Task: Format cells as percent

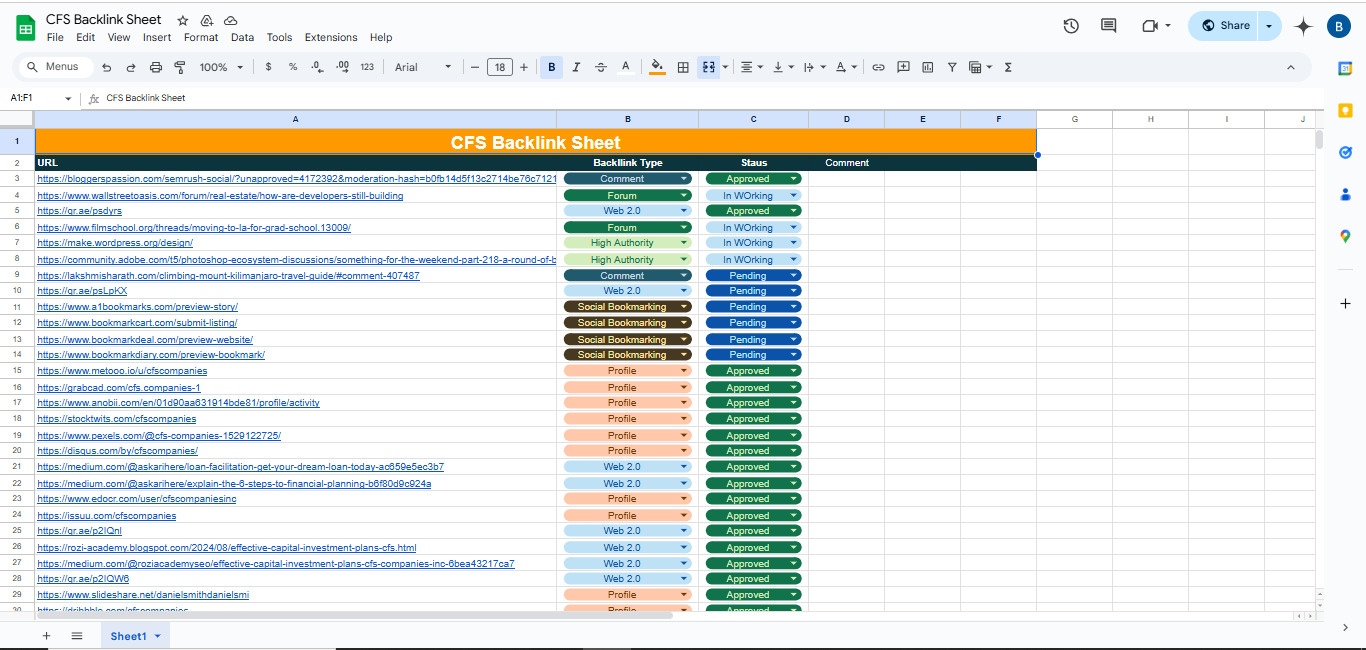Action: [x=293, y=67]
